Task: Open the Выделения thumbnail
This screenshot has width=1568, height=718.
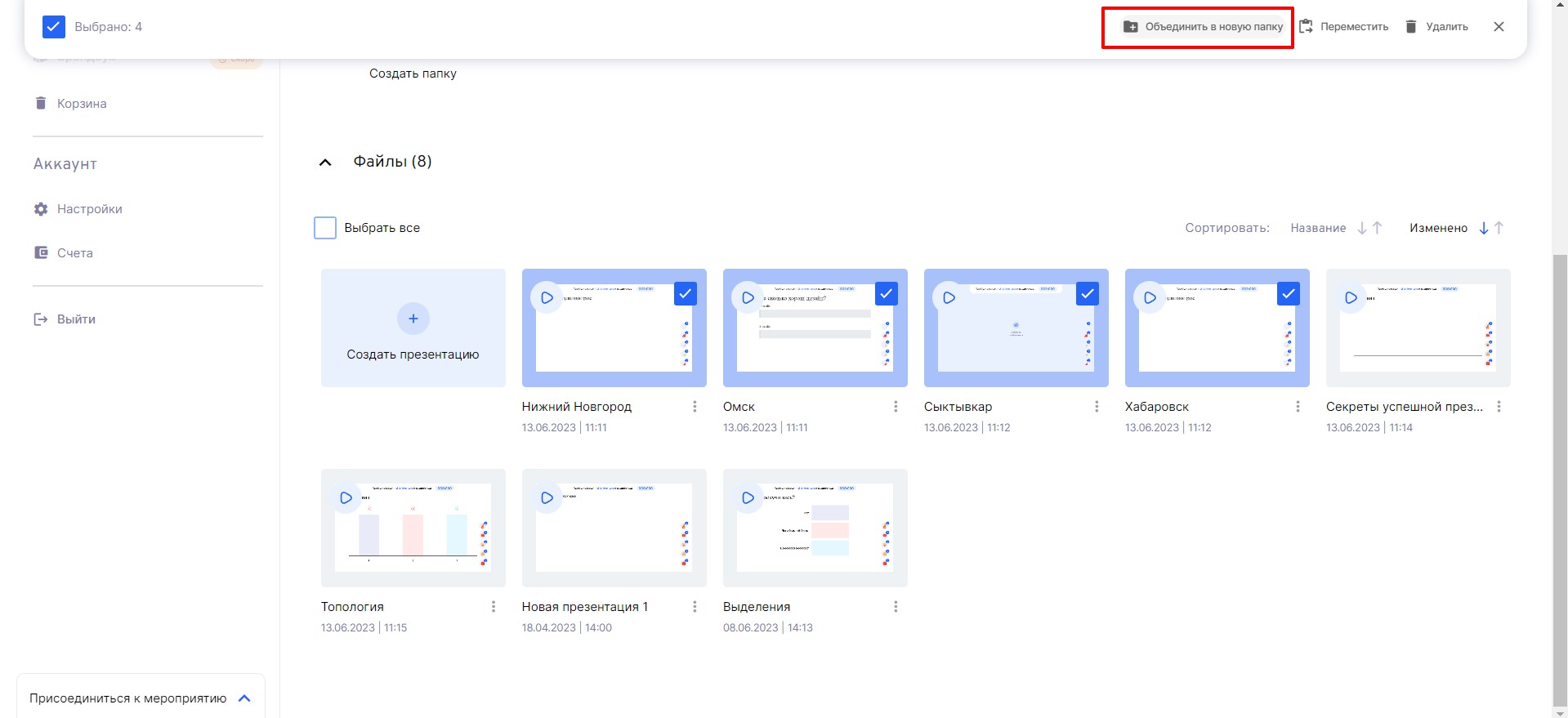Action: (815, 528)
